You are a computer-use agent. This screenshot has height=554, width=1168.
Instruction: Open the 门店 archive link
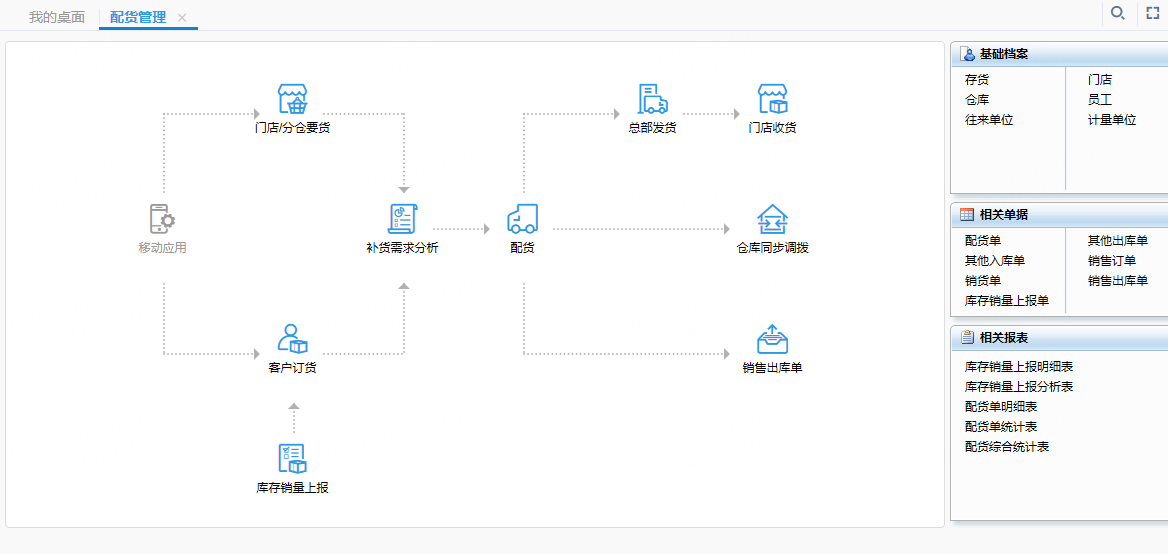point(1099,80)
